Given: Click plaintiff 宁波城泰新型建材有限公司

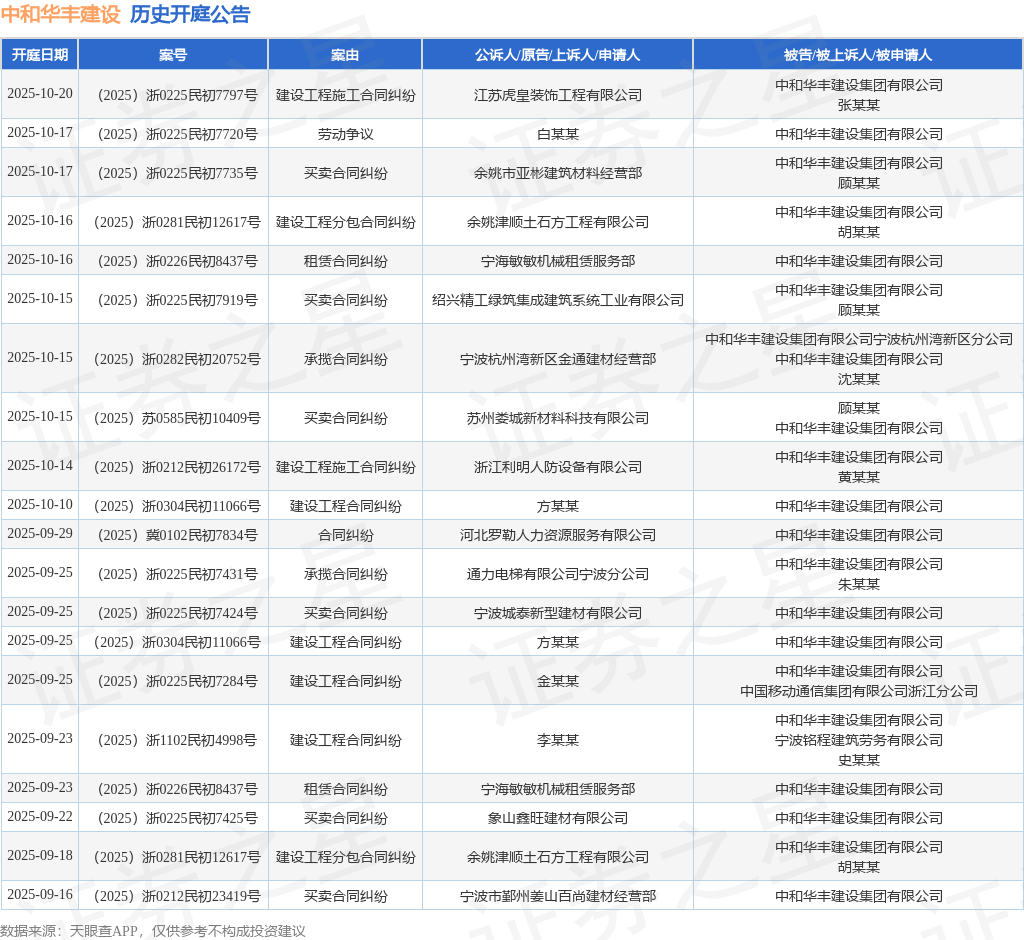Looking at the screenshot, I should click(x=558, y=613).
